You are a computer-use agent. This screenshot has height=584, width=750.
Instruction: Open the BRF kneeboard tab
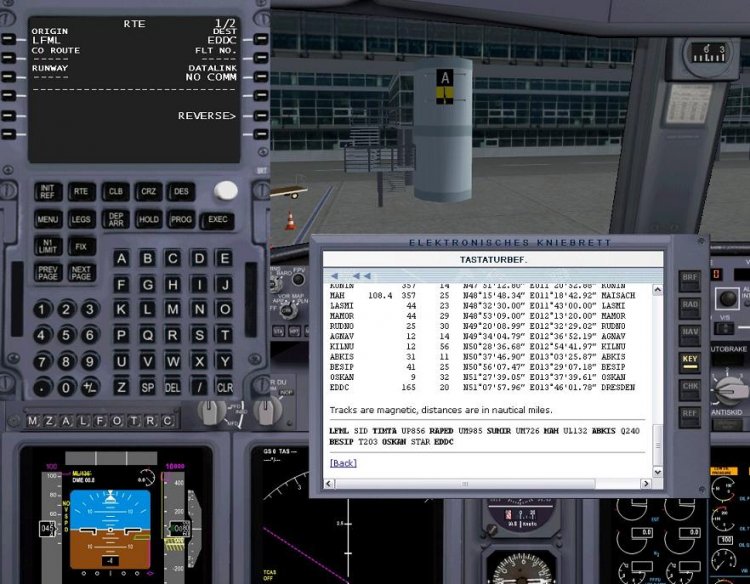pos(690,280)
